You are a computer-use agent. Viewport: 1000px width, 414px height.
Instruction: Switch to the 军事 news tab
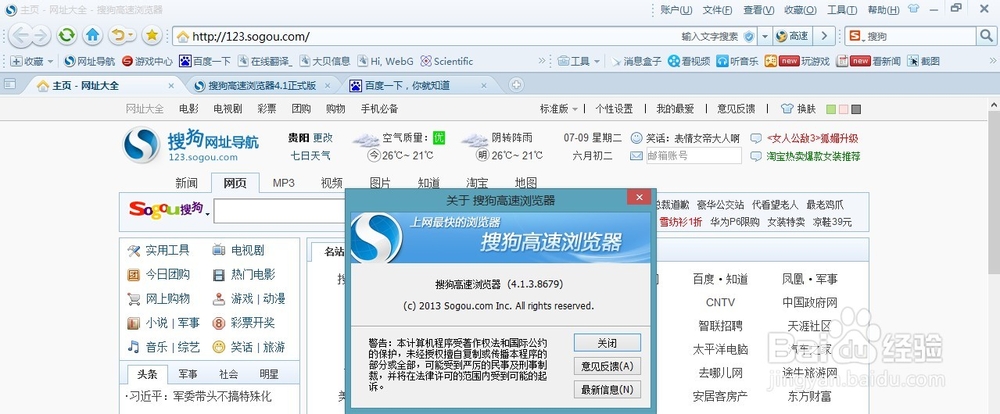pyautogui.click(x=188, y=374)
